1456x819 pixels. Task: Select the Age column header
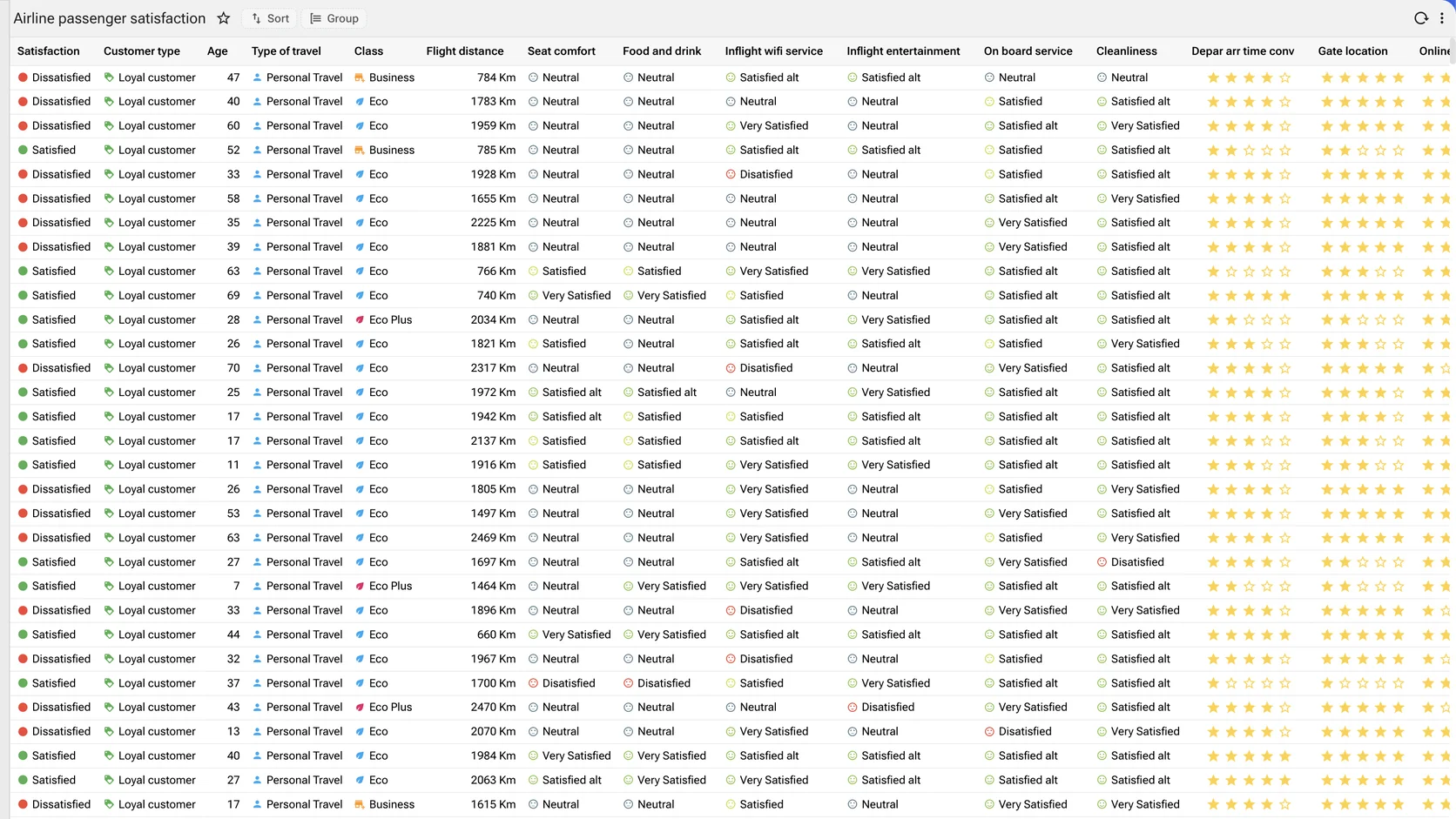coord(218,51)
